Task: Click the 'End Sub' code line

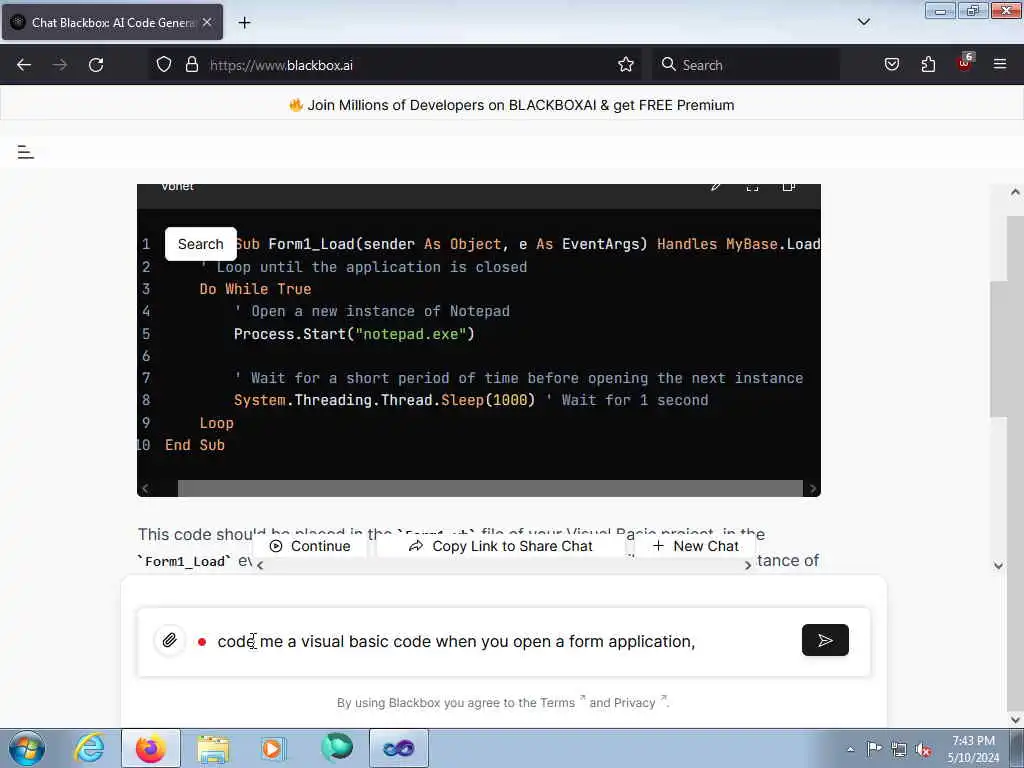Action: pos(195,445)
